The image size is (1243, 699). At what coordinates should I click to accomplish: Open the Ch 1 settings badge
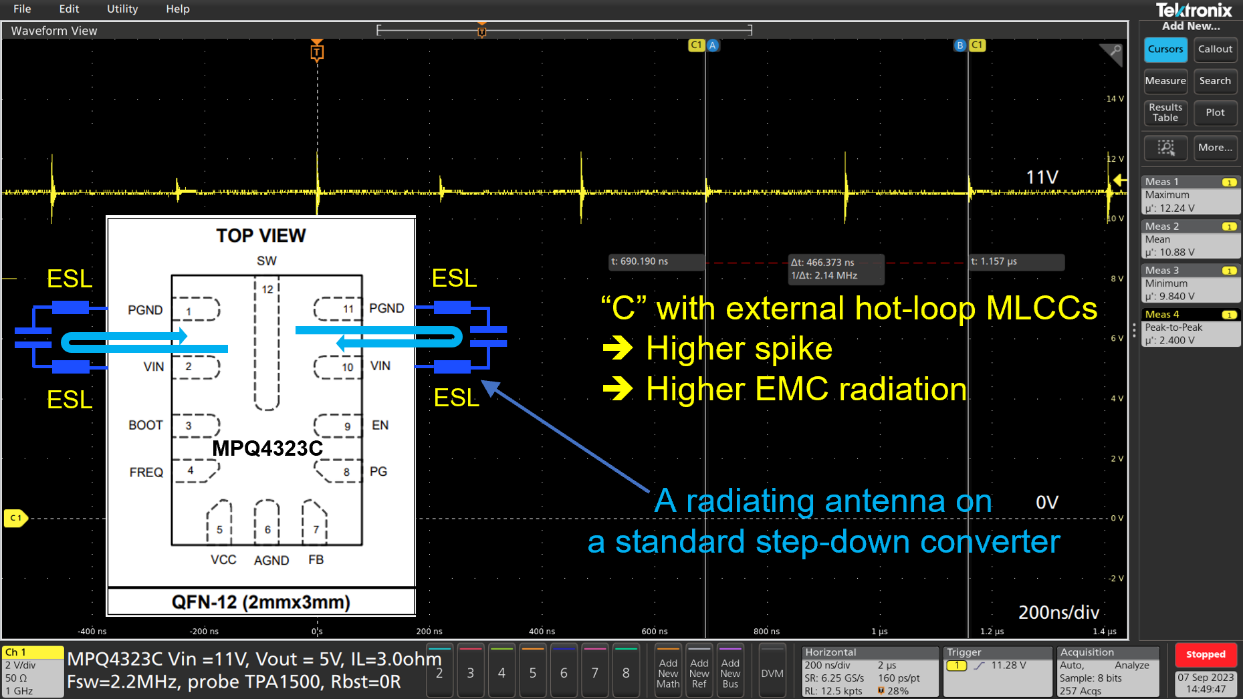(x=31, y=672)
